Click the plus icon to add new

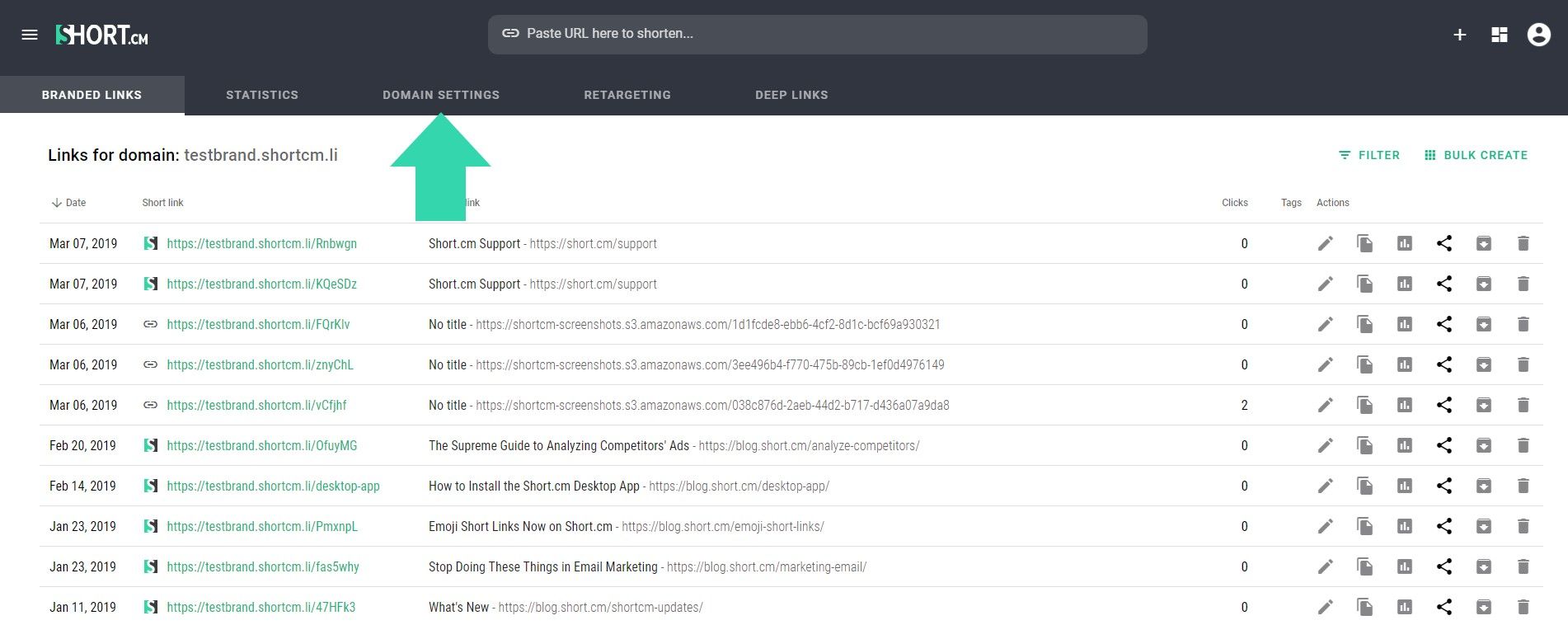click(x=1459, y=35)
